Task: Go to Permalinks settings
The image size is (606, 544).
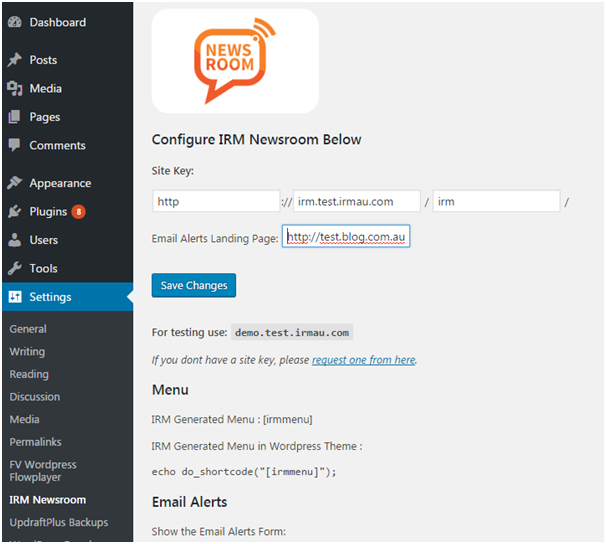Action: click(35, 441)
